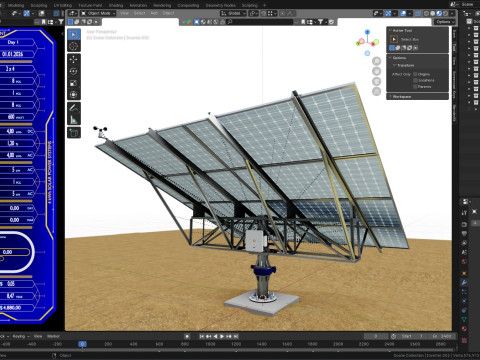This screenshot has height=360, width=480.
Task: Toggle rendered viewport shading mode
Action: point(445,13)
